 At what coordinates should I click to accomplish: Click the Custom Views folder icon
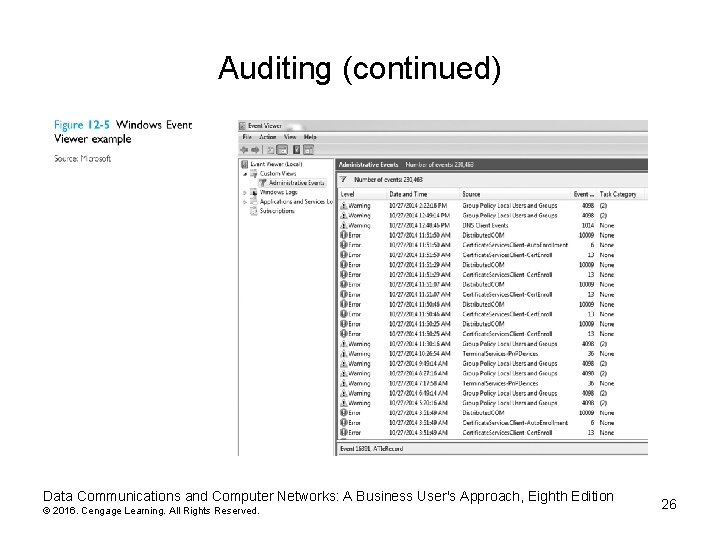click(253, 174)
